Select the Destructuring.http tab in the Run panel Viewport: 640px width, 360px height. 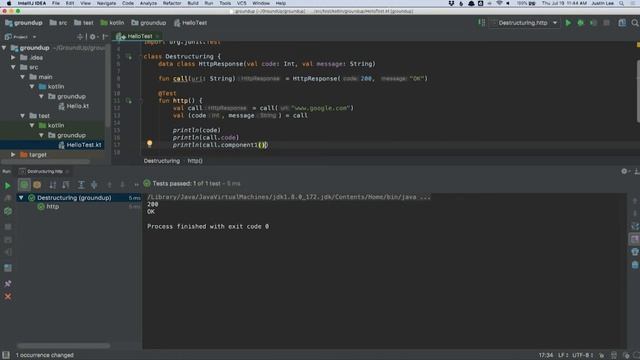click(x=44, y=171)
